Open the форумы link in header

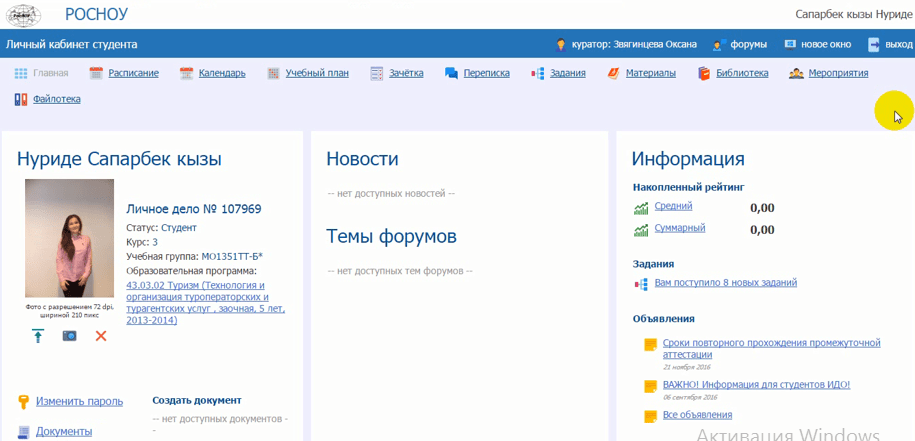coord(748,45)
